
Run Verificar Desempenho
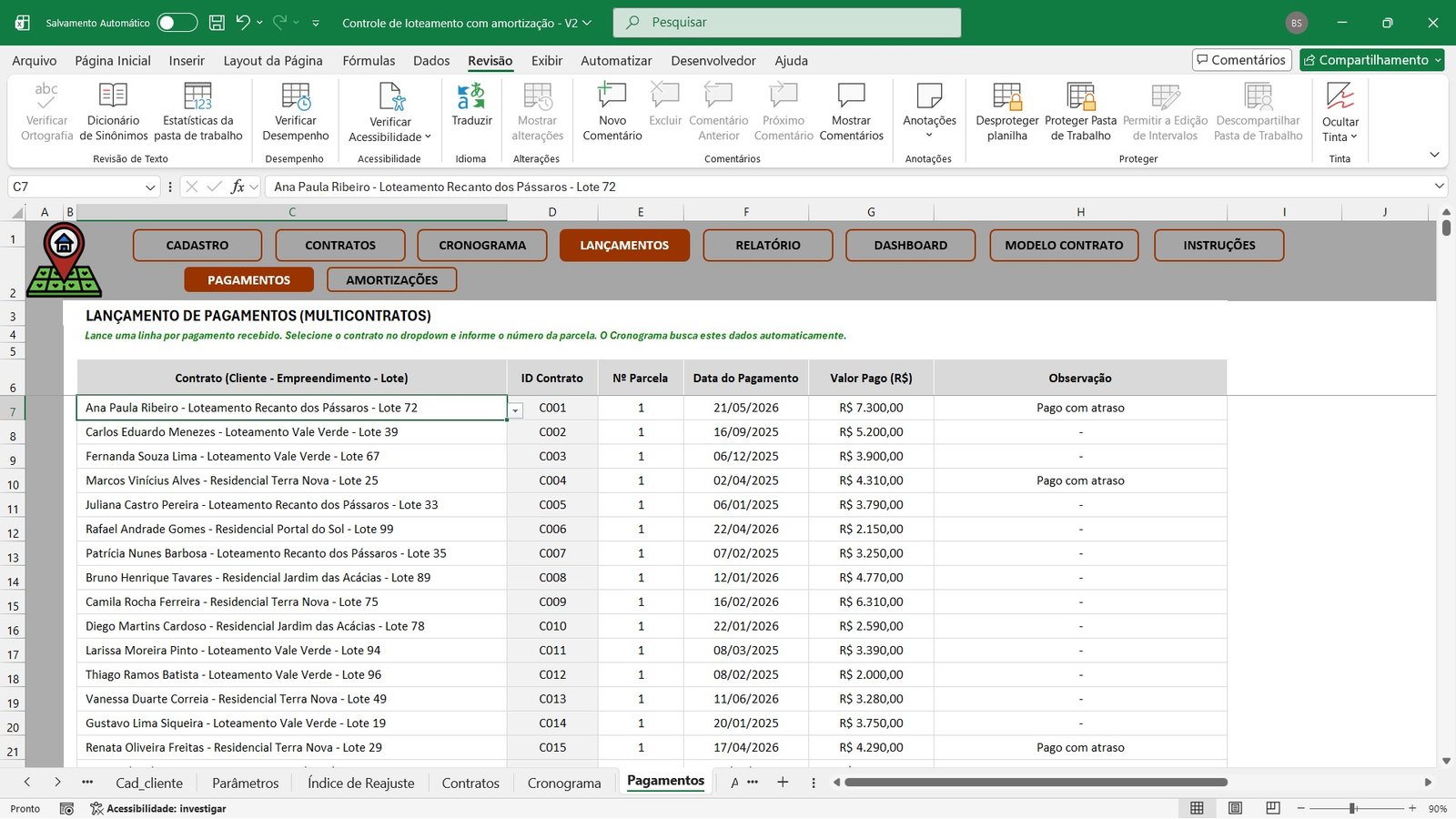coord(296,112)
